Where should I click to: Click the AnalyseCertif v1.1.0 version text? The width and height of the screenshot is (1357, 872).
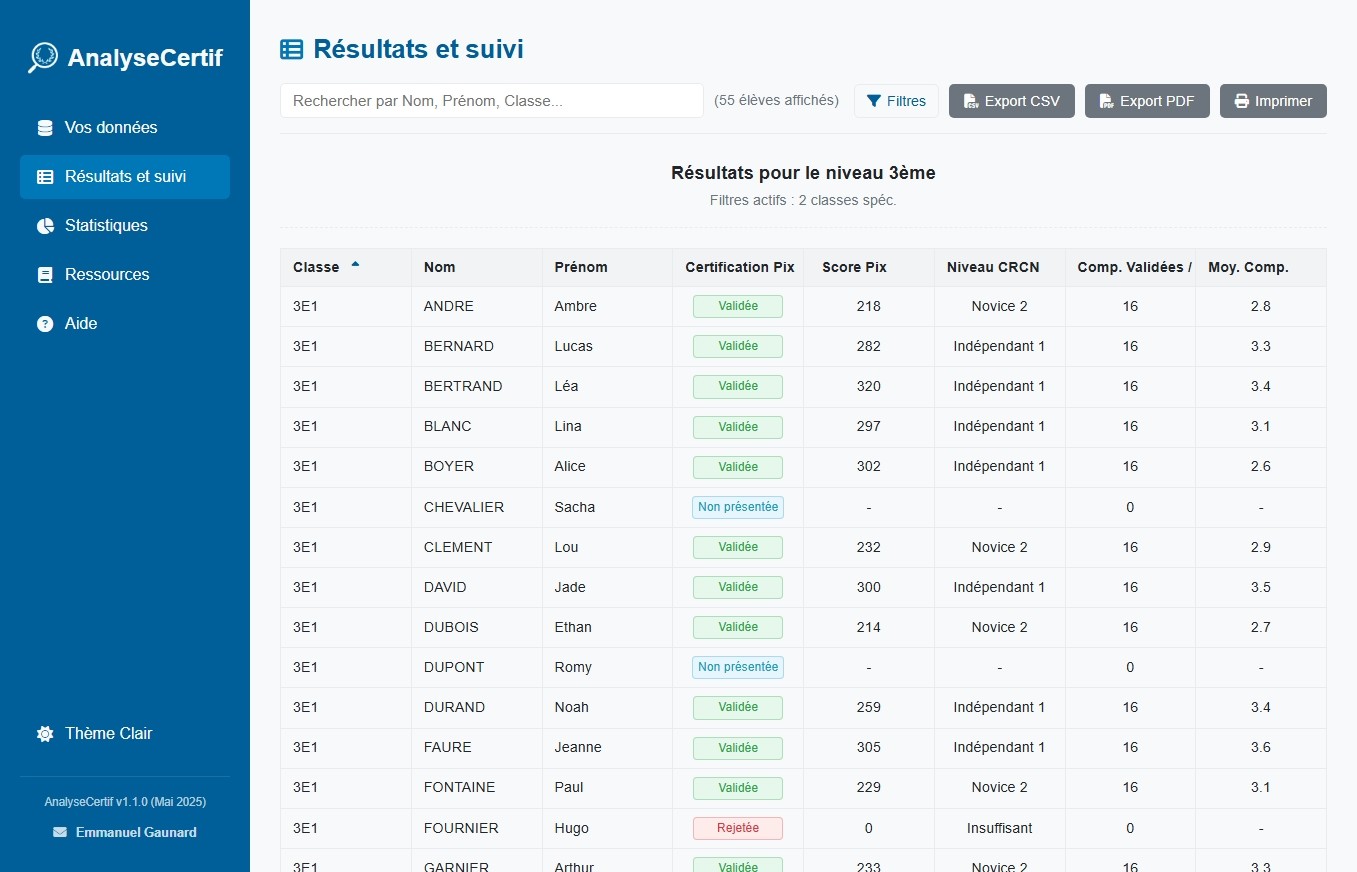click(x=125, y=802)
